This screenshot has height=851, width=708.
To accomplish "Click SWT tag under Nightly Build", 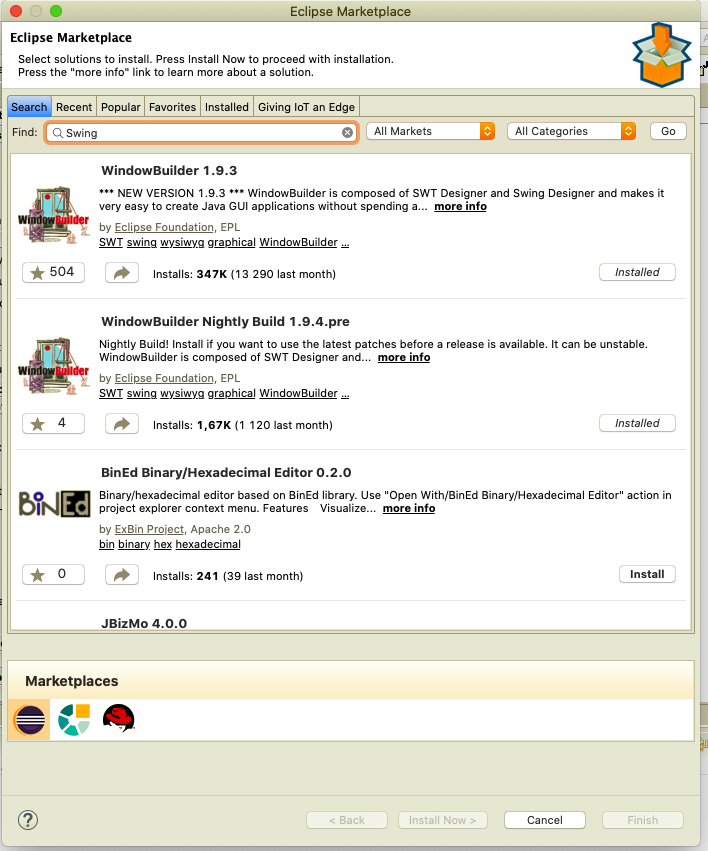I will pyautogui.click(x=111, y=393).
